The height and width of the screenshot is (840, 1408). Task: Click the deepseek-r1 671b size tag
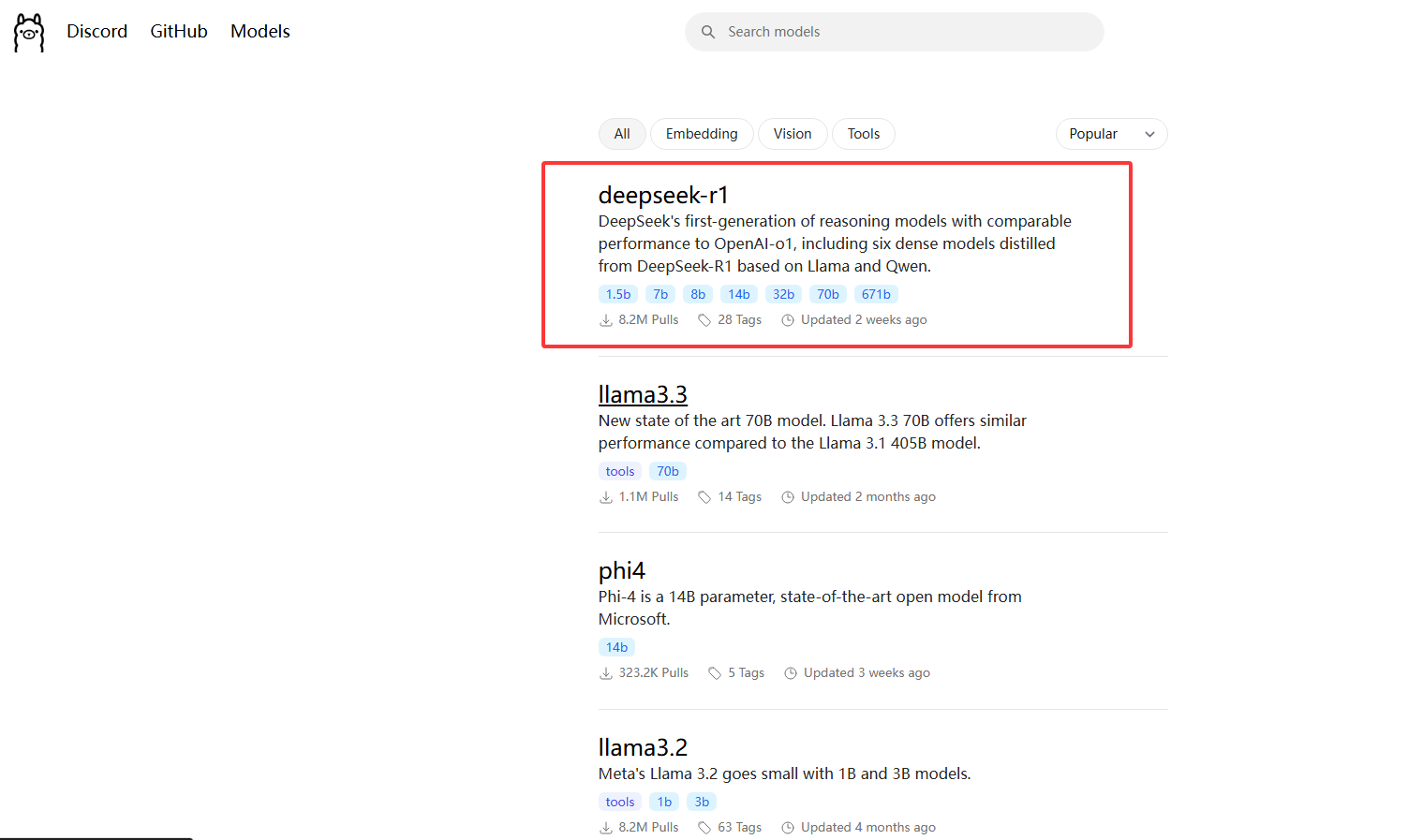876,294
